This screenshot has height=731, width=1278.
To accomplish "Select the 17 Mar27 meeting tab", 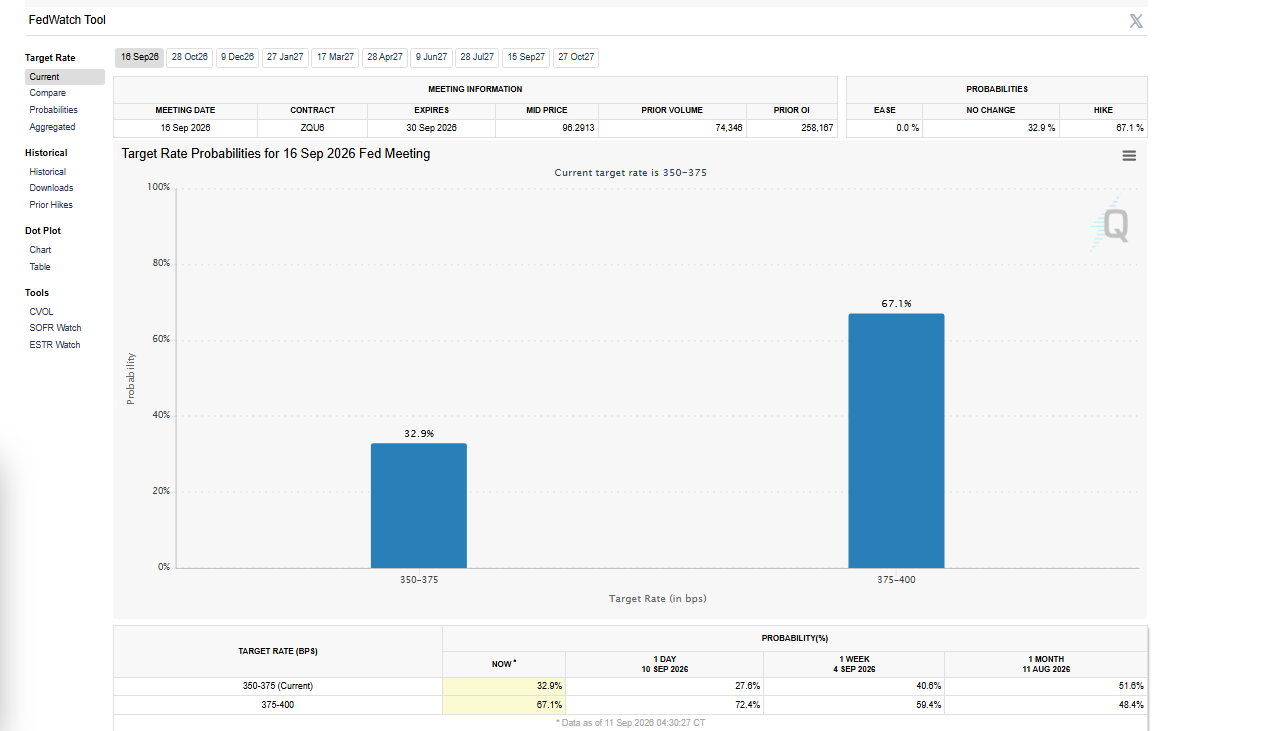I will pyautogui.click(x=335, y=57).
